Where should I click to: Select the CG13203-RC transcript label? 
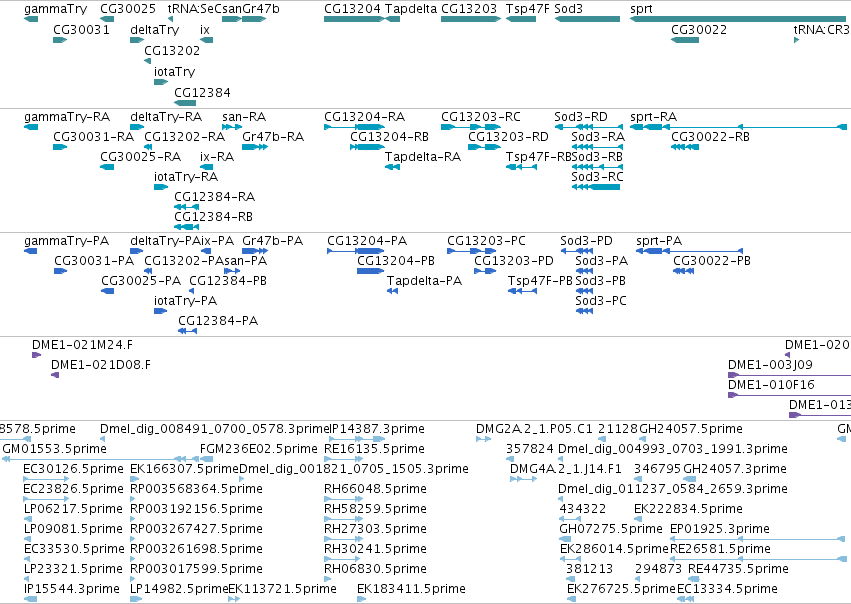click(481, 117)
